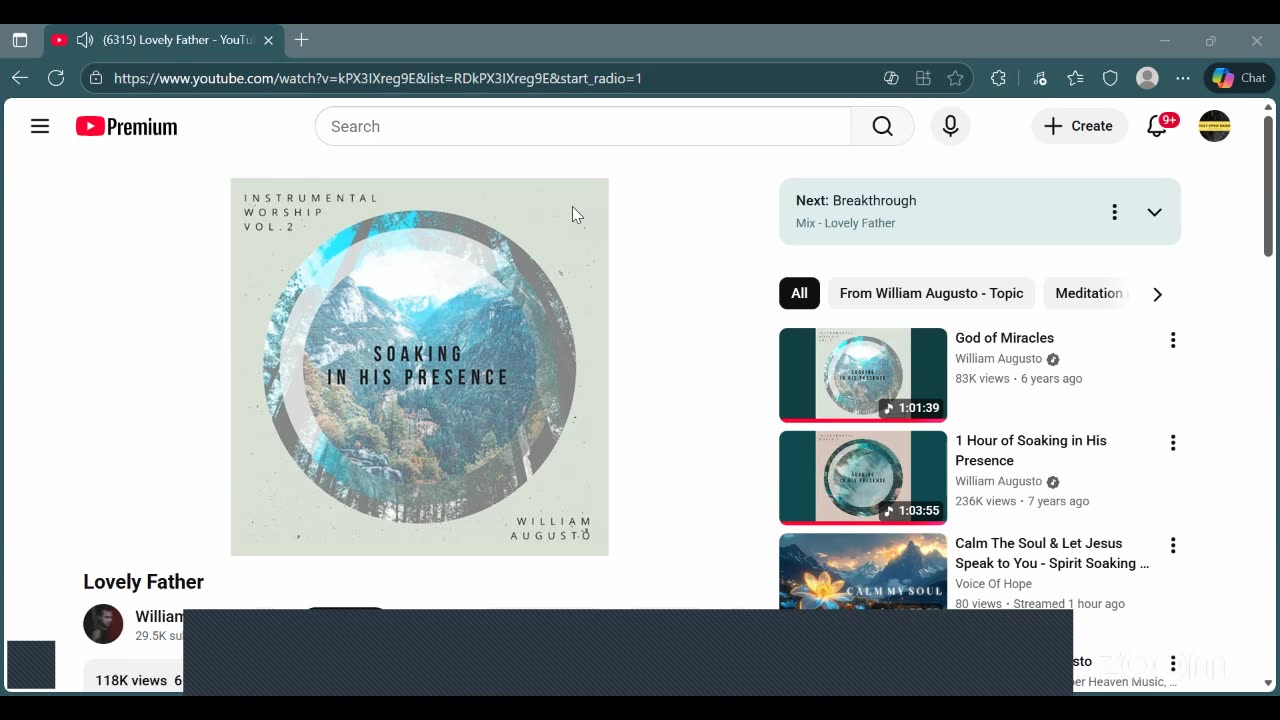This screenshot has width=1280, height=720.
Task: Click the Soaking In His Presence album art player
Action: click(x=419, y=367)
